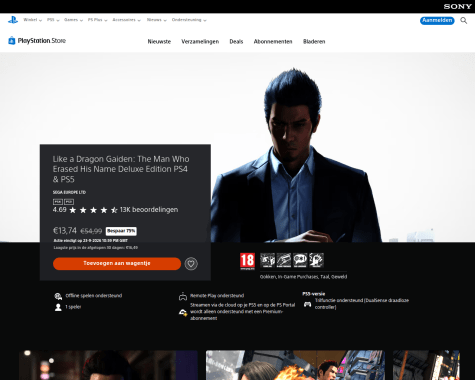Click the Remote Play ondersteund text
Image resolution: width=475 pixels, height=380 pixels.
[x=217, y=296]
